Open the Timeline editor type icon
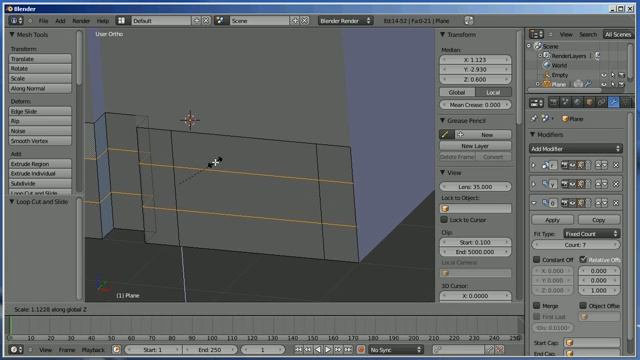The height and width of the screenshot is (360, 640). tap(16, 349)
